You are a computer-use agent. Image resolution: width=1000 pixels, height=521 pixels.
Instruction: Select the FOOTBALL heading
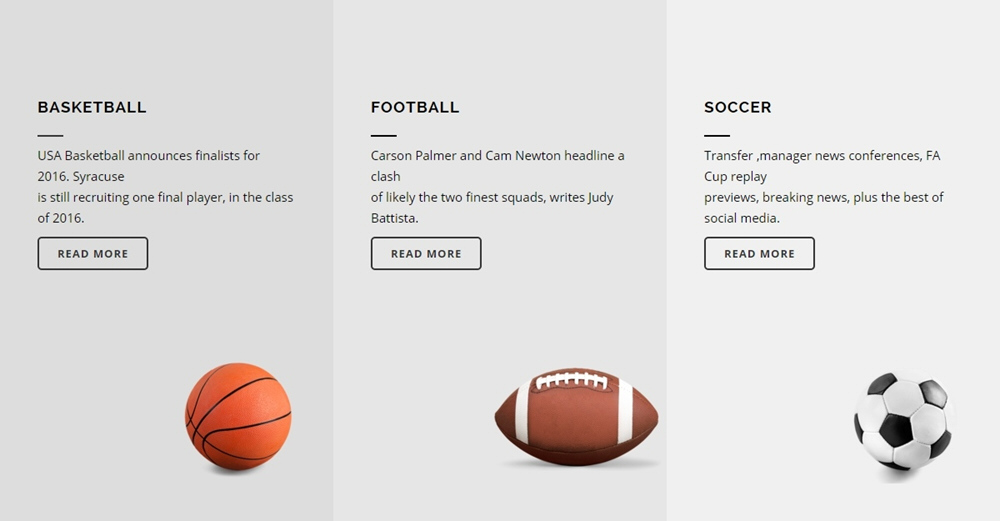415,107
